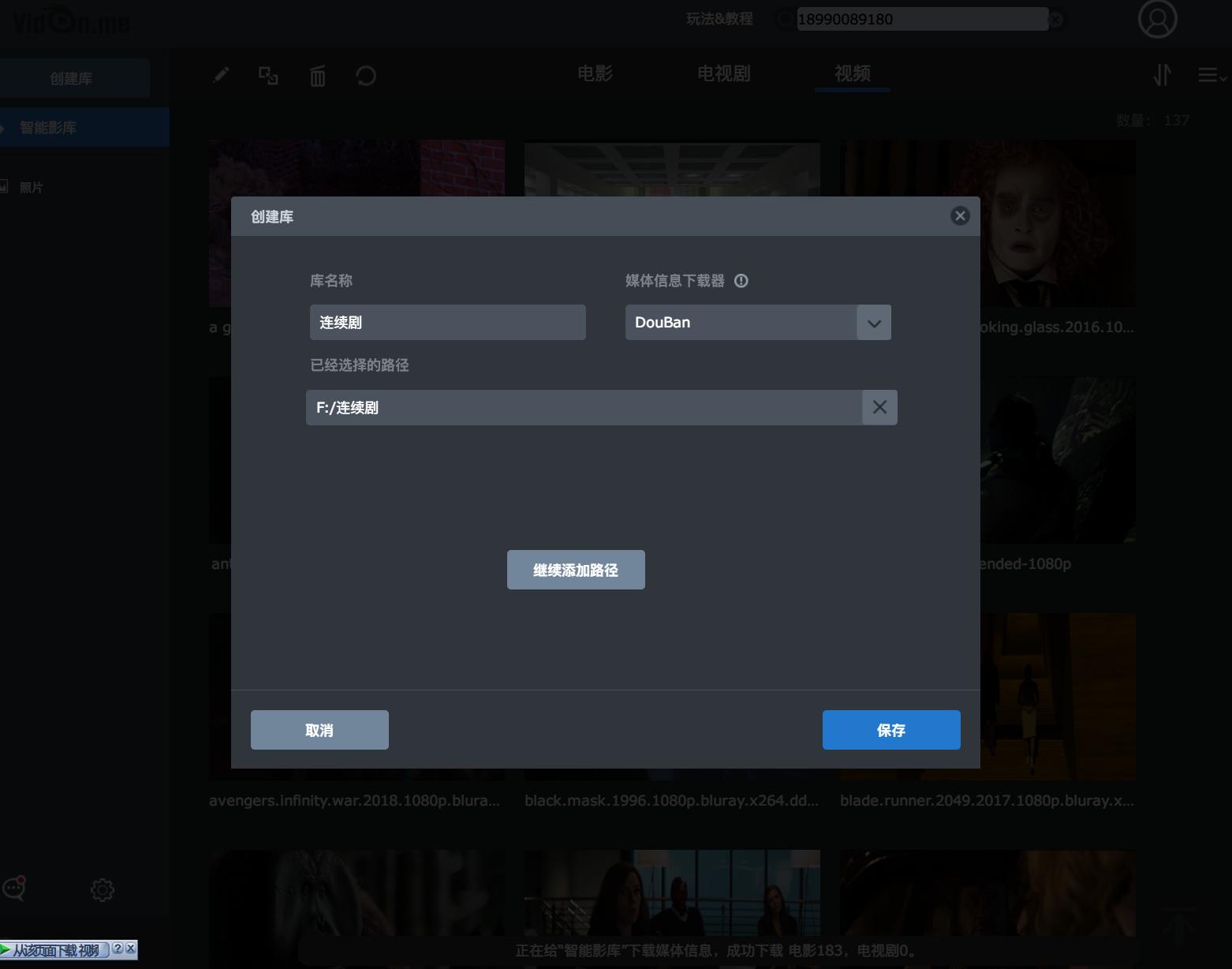
Task: Open 照片 in the sidebar
Action: tap(32, 187)
